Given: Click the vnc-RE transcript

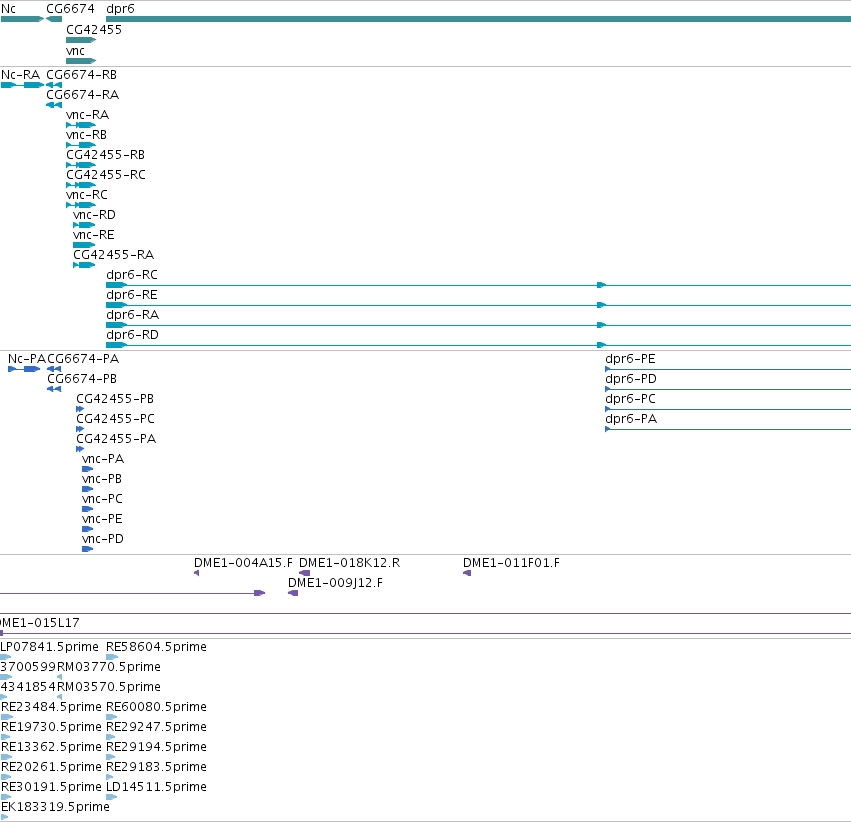Looking at the screenshot, I should point(84,245).
